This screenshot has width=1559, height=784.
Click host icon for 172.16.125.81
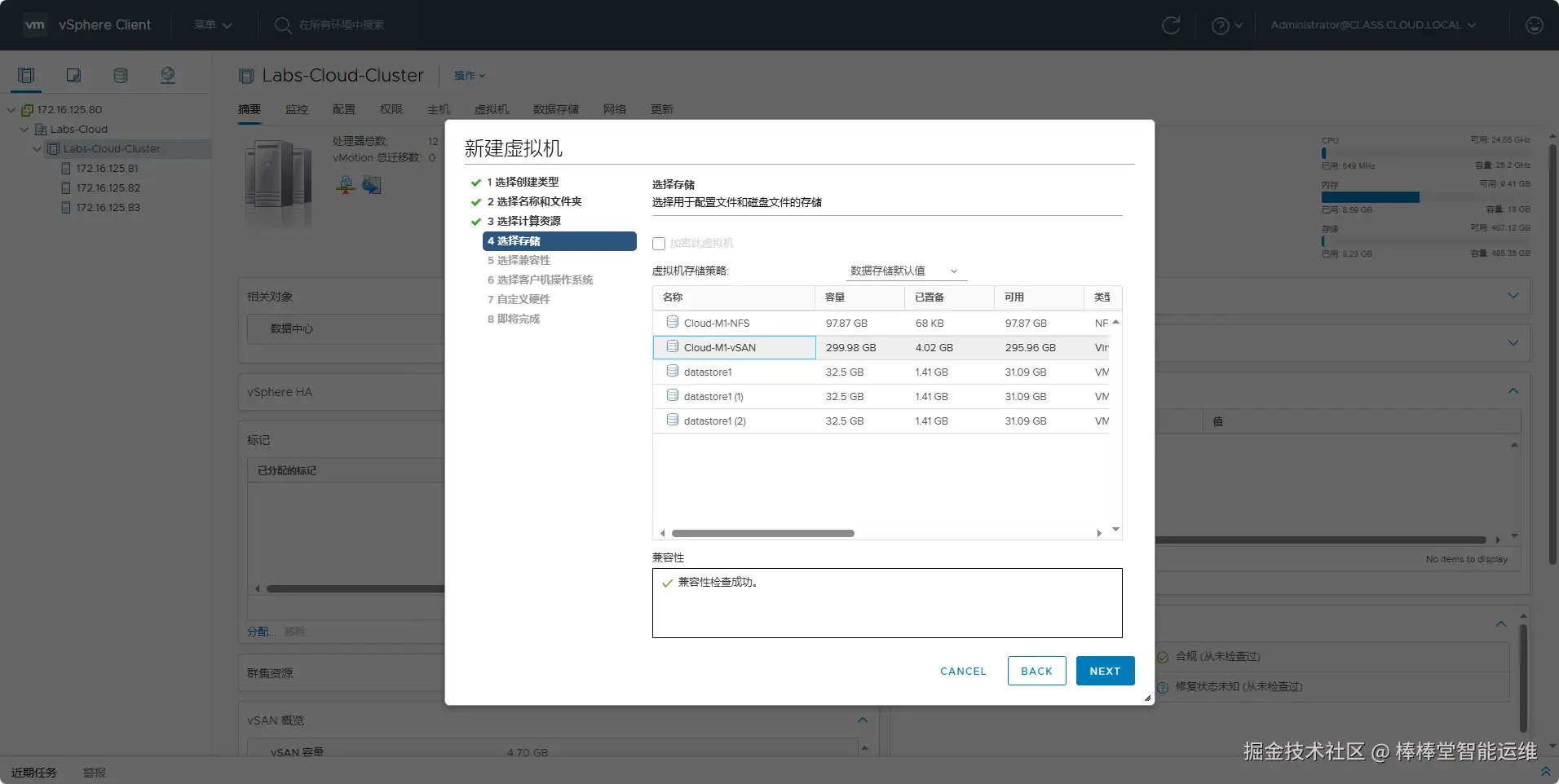(x=66, y=169)
